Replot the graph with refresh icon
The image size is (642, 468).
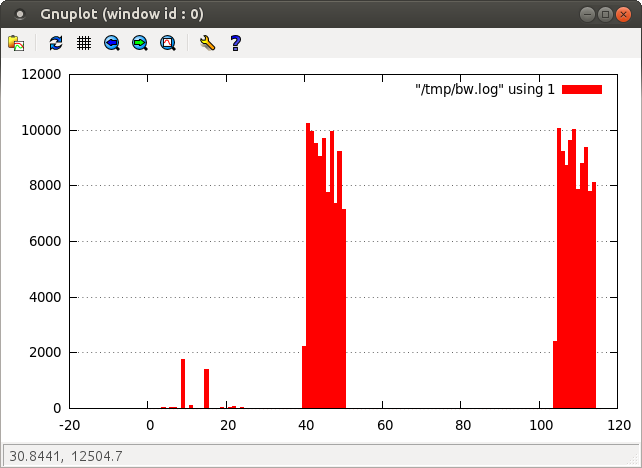[x=56, y=43]
